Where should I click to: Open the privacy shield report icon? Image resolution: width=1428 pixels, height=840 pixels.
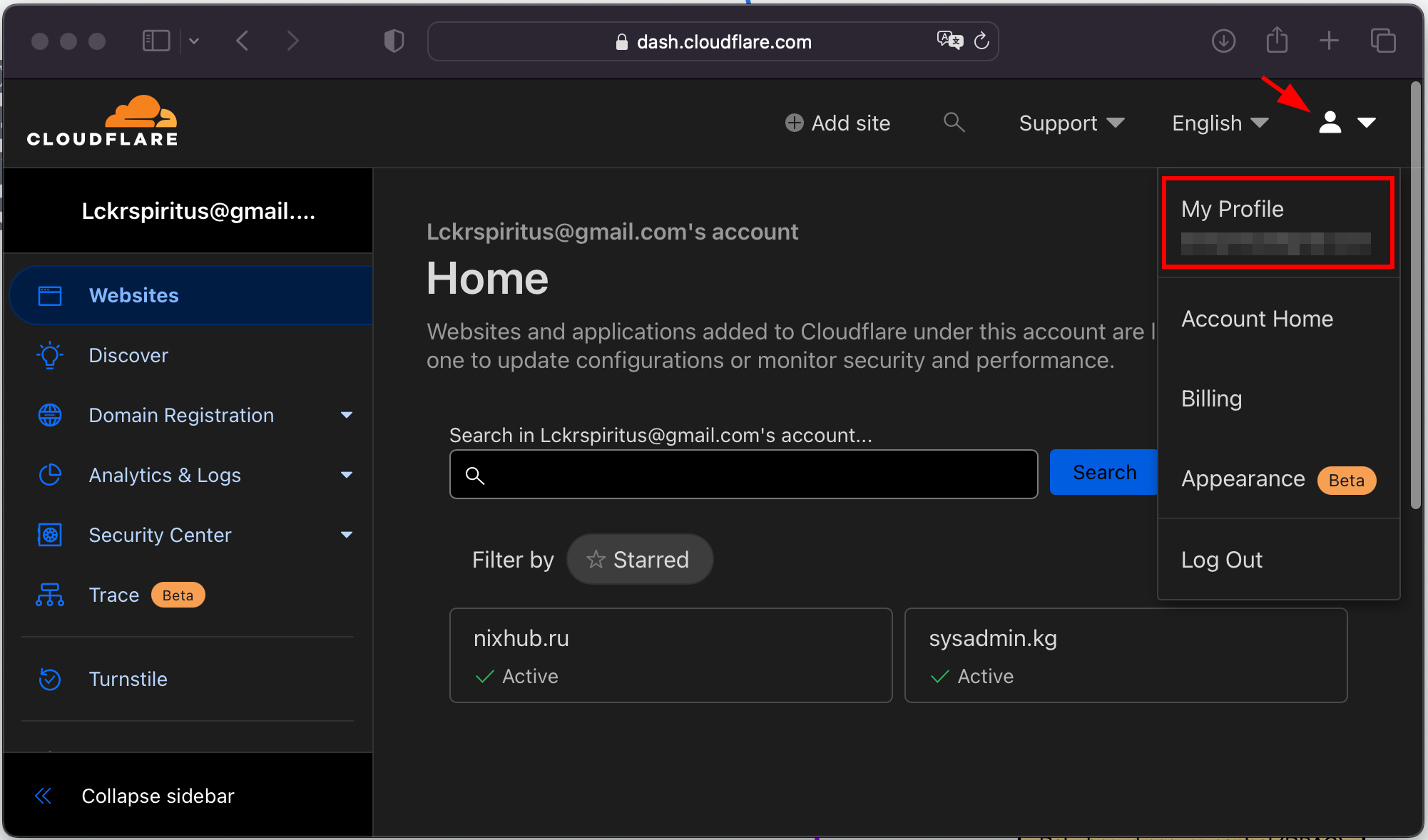394,41
